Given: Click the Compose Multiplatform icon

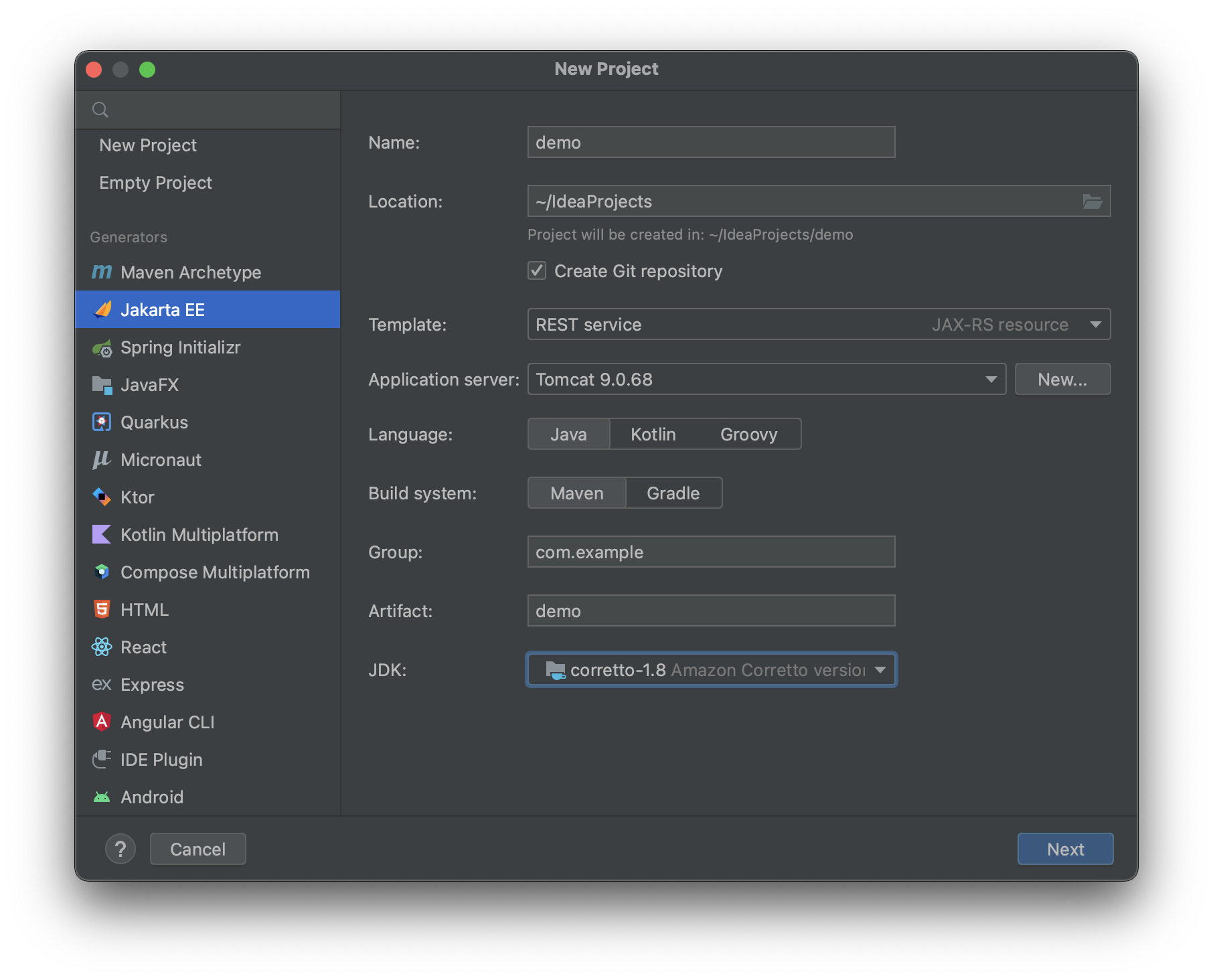Looking at the screenshot, I should [102, 572].
